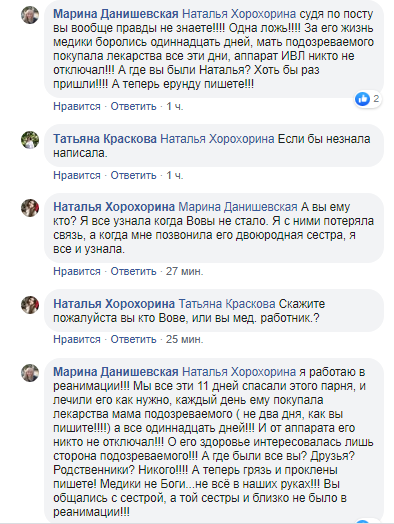
Task: Open the 25 мин. timestamp link
Action: click(x=184, y=339)
